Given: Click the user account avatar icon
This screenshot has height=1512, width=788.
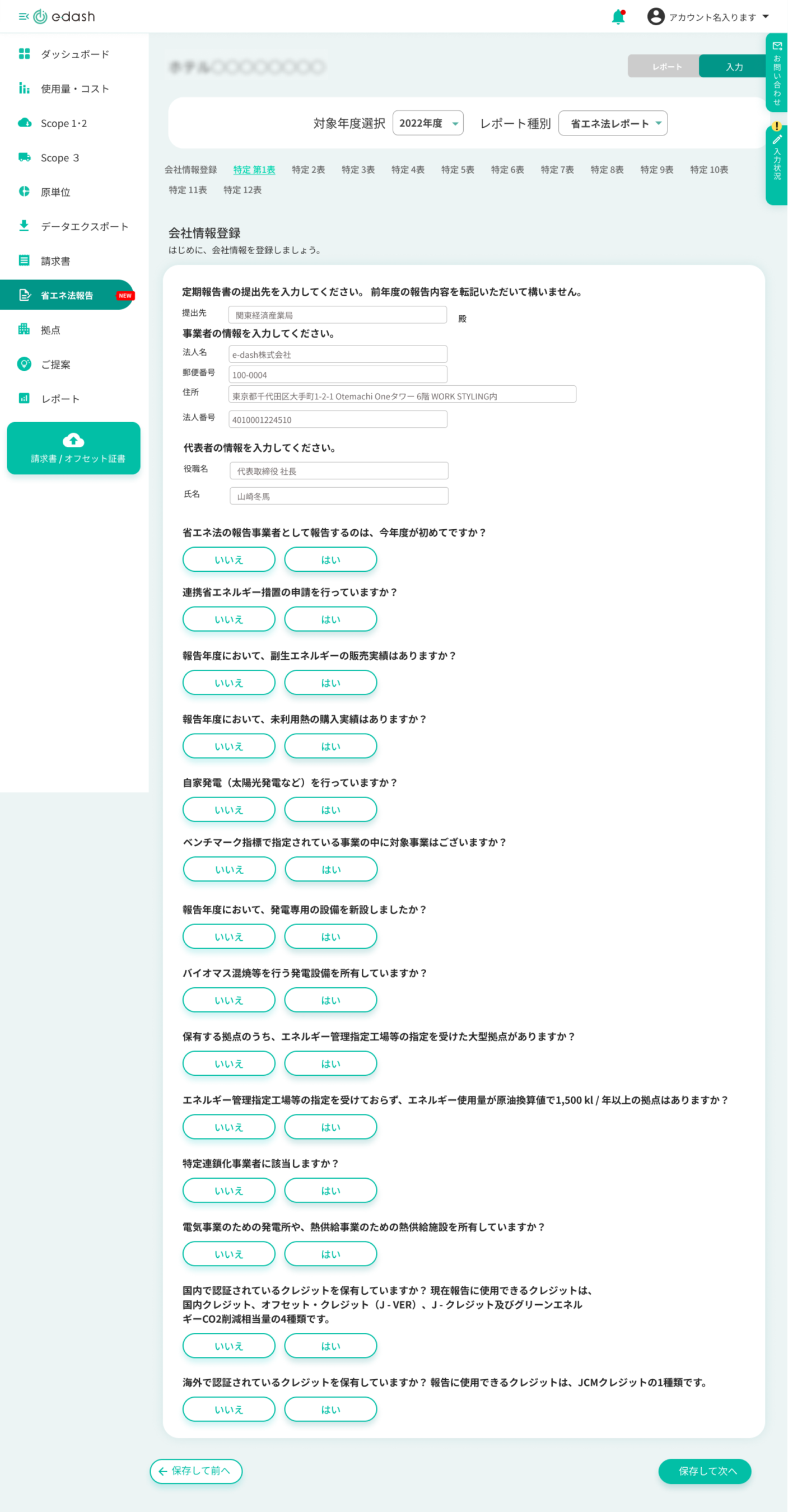Looking at the screenshot, I should (656, 16).
